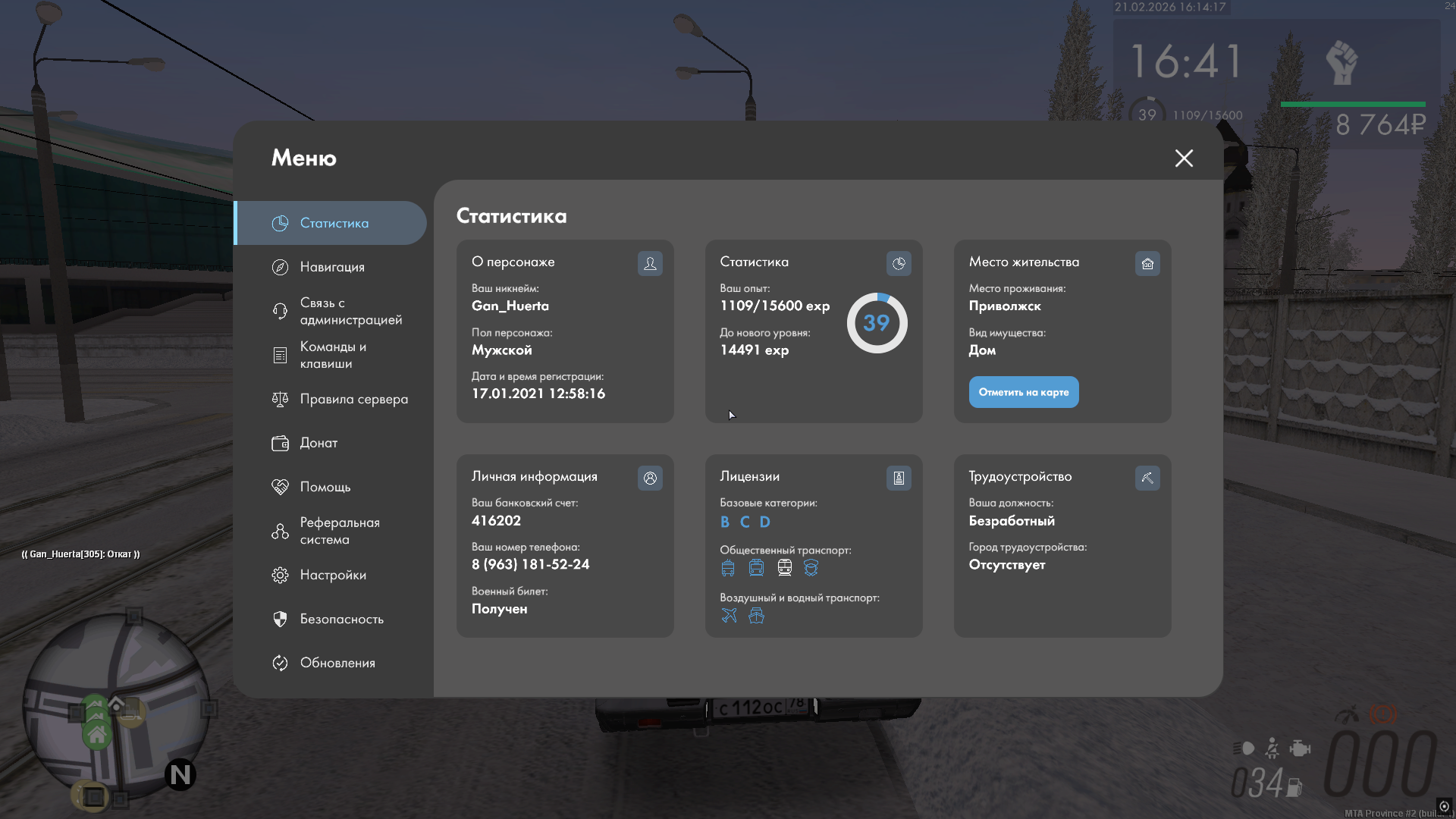Click the house icon in Место жительства card
Screen dimensions: 1456x819
1147,263
